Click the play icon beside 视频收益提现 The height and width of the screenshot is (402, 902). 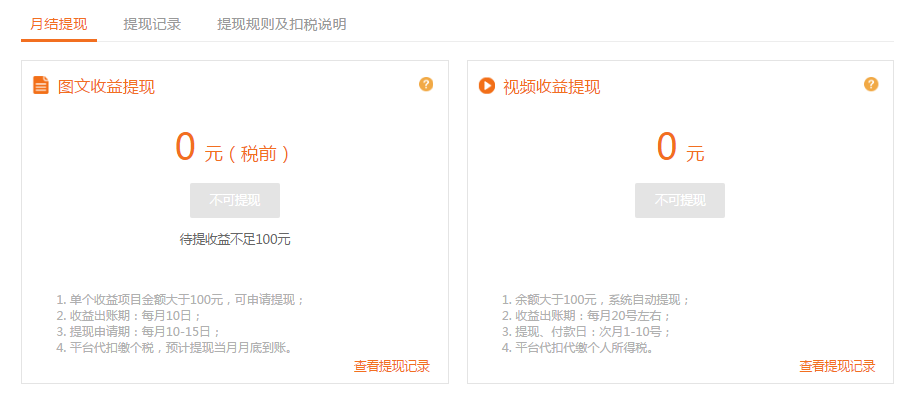(487, 85)
